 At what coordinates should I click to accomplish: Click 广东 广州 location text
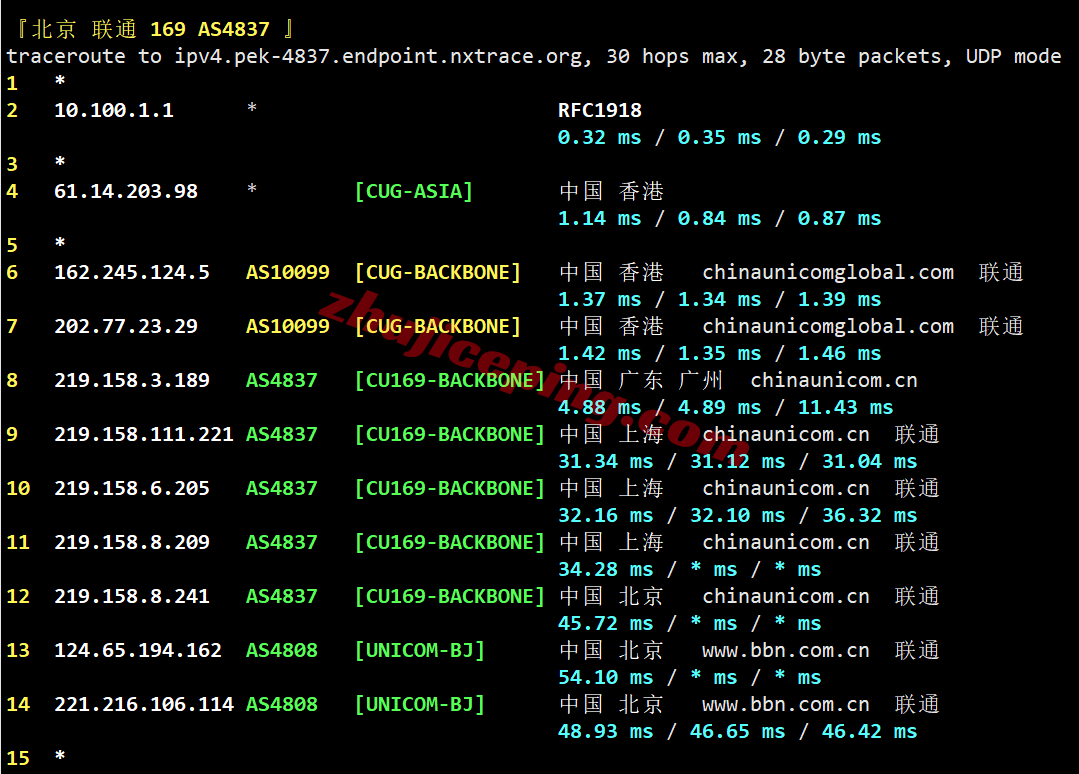point(670,380)
